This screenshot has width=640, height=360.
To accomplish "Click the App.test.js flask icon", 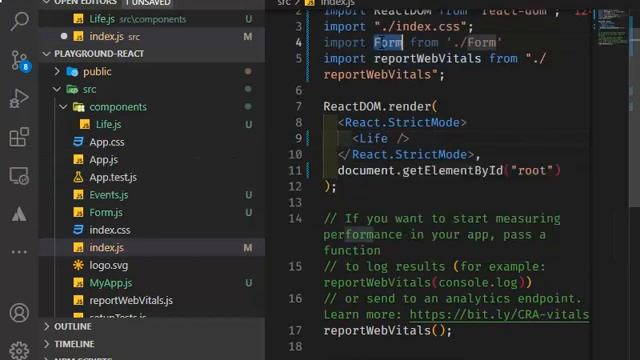I will [78, 177].
